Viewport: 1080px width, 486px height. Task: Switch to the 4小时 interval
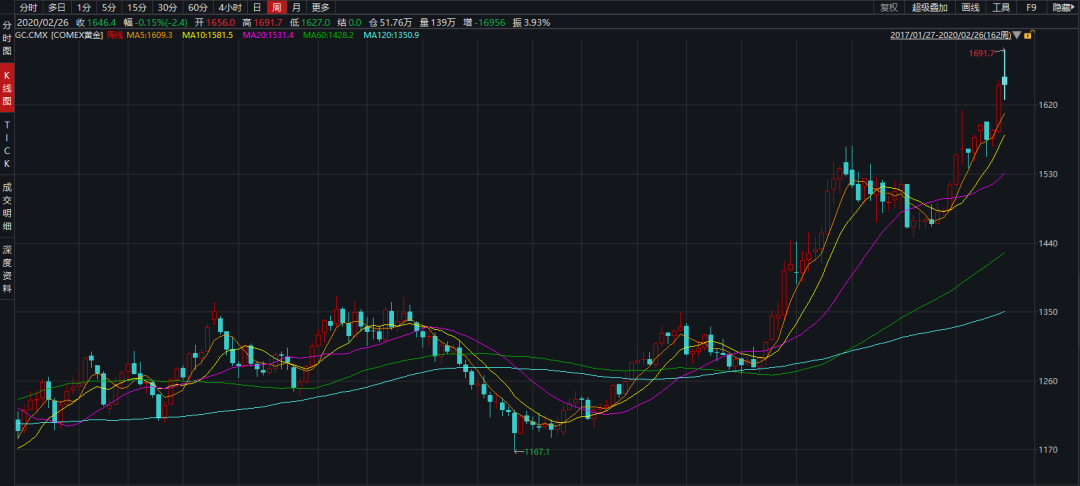pos(229,8)
